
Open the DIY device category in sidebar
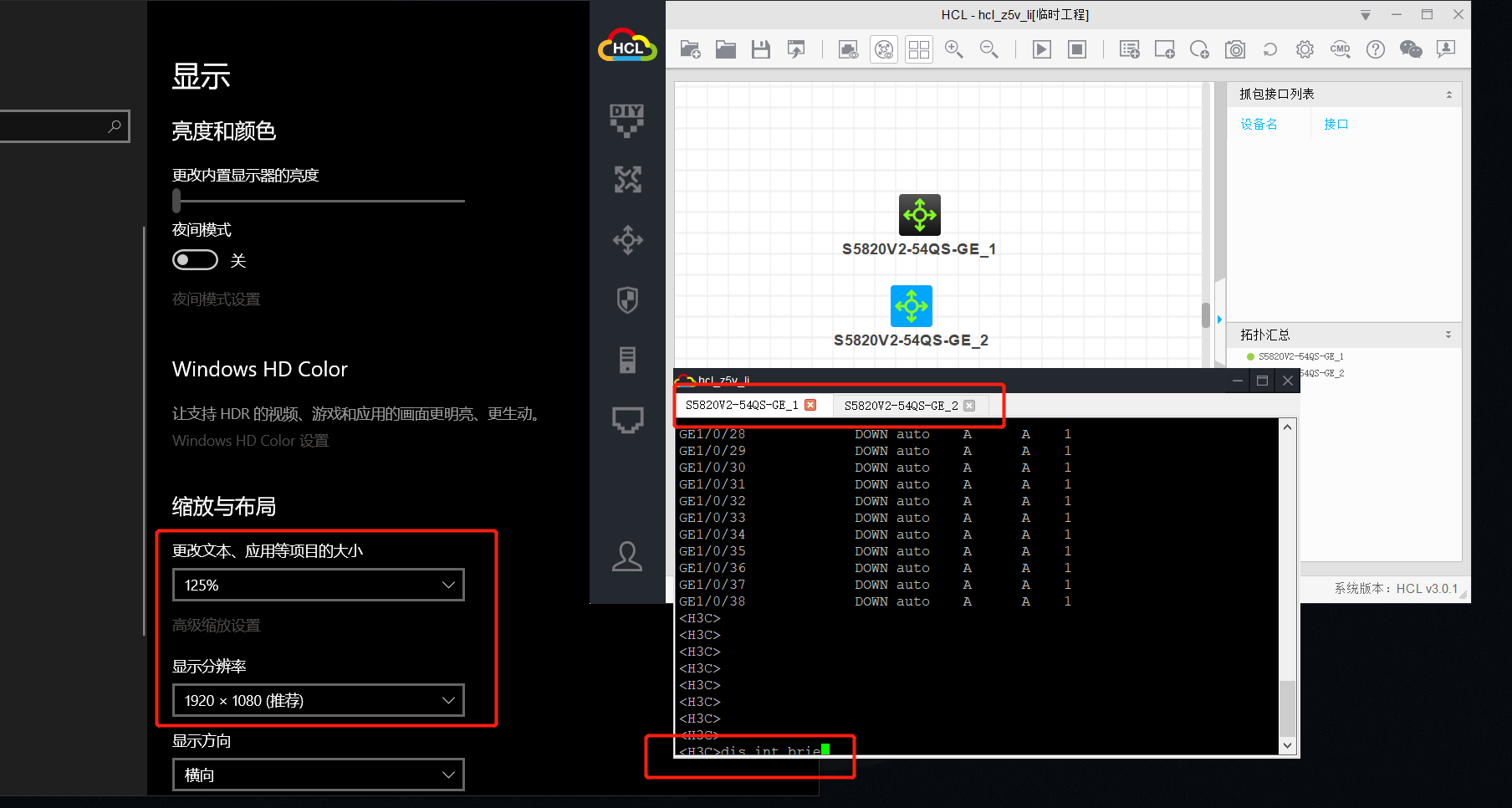627,120
